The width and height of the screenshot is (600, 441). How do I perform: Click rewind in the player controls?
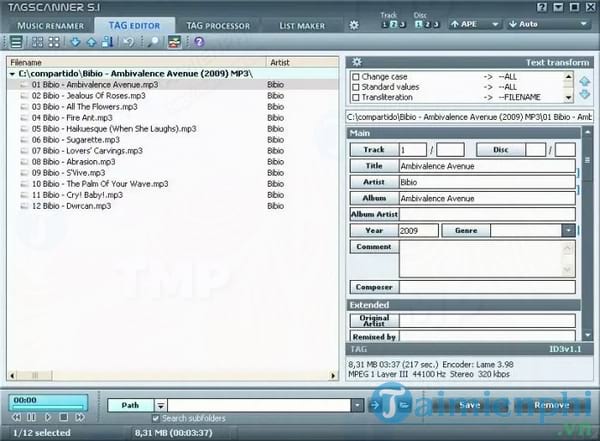16,417
